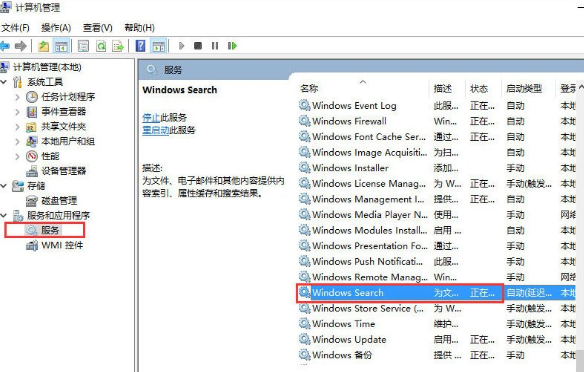Open the 查看(V) menu

pyautogui.click(x=98, y=28)
